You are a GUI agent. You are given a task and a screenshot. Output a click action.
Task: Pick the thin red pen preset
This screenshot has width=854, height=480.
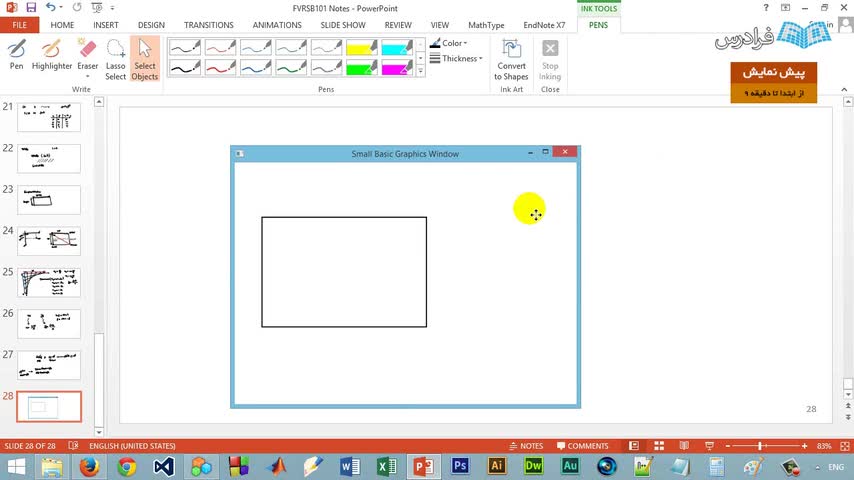[220, 47]
